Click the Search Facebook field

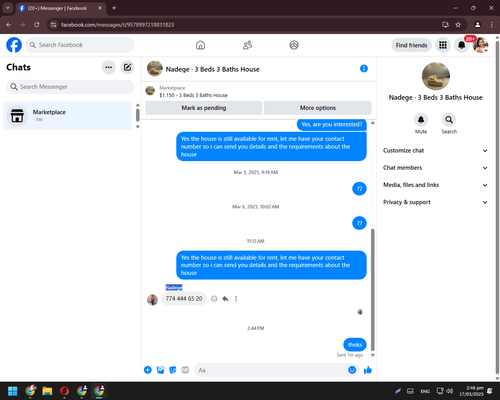tap(80, 45)
